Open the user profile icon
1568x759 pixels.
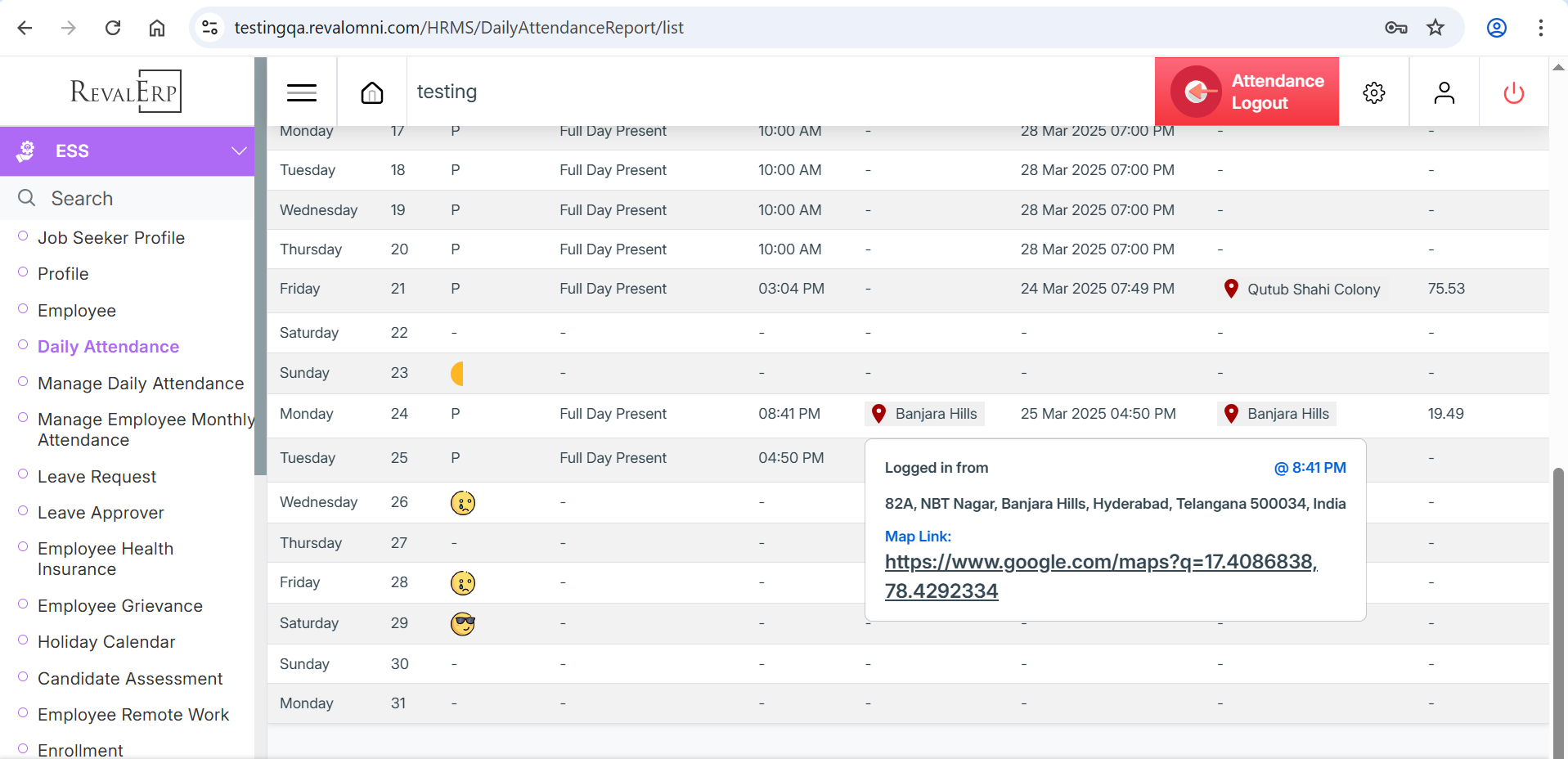pos(1444,92)
